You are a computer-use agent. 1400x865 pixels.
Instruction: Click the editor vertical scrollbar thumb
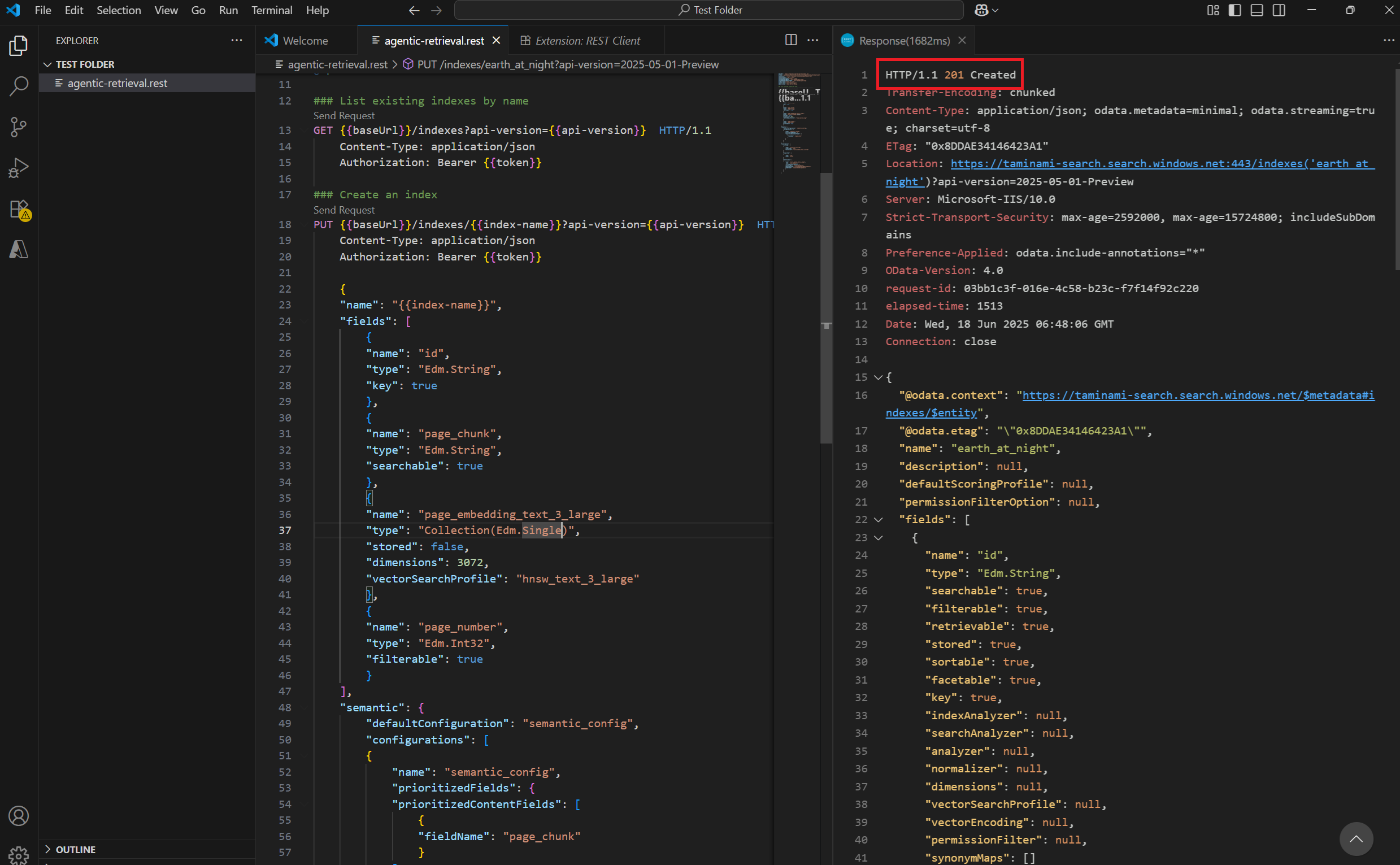coord(826,308)
